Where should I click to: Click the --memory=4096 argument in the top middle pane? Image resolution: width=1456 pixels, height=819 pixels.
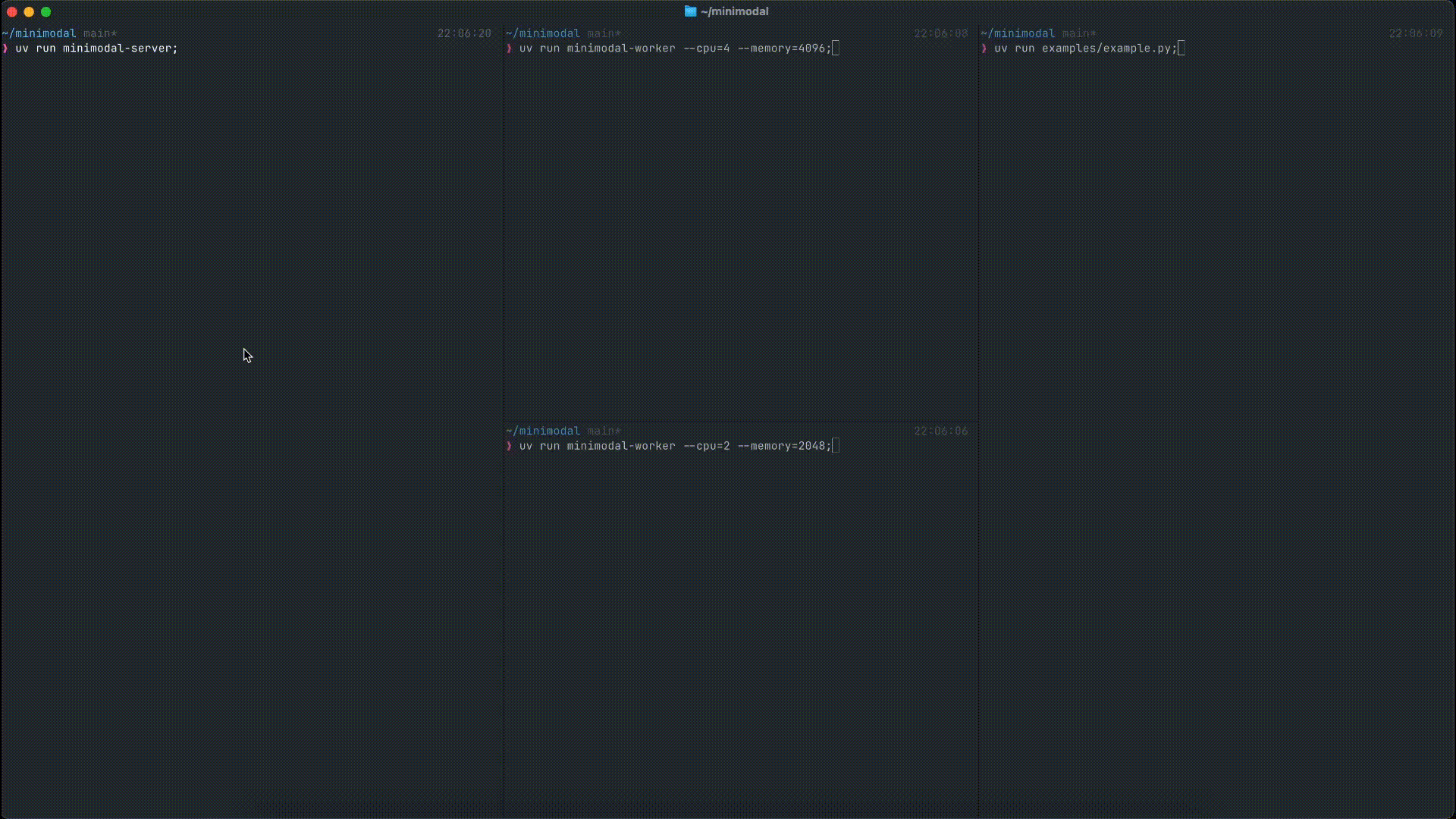tap(781, 49)
